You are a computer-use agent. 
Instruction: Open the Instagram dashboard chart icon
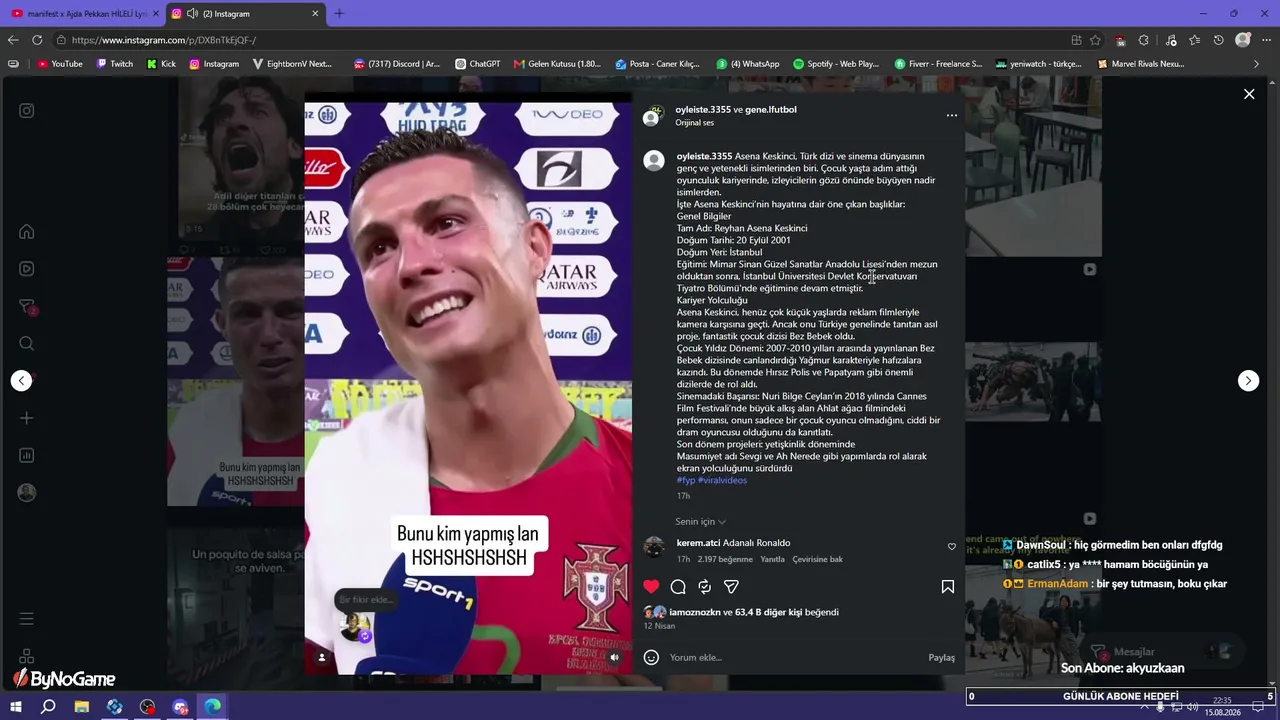click(27, 455)
